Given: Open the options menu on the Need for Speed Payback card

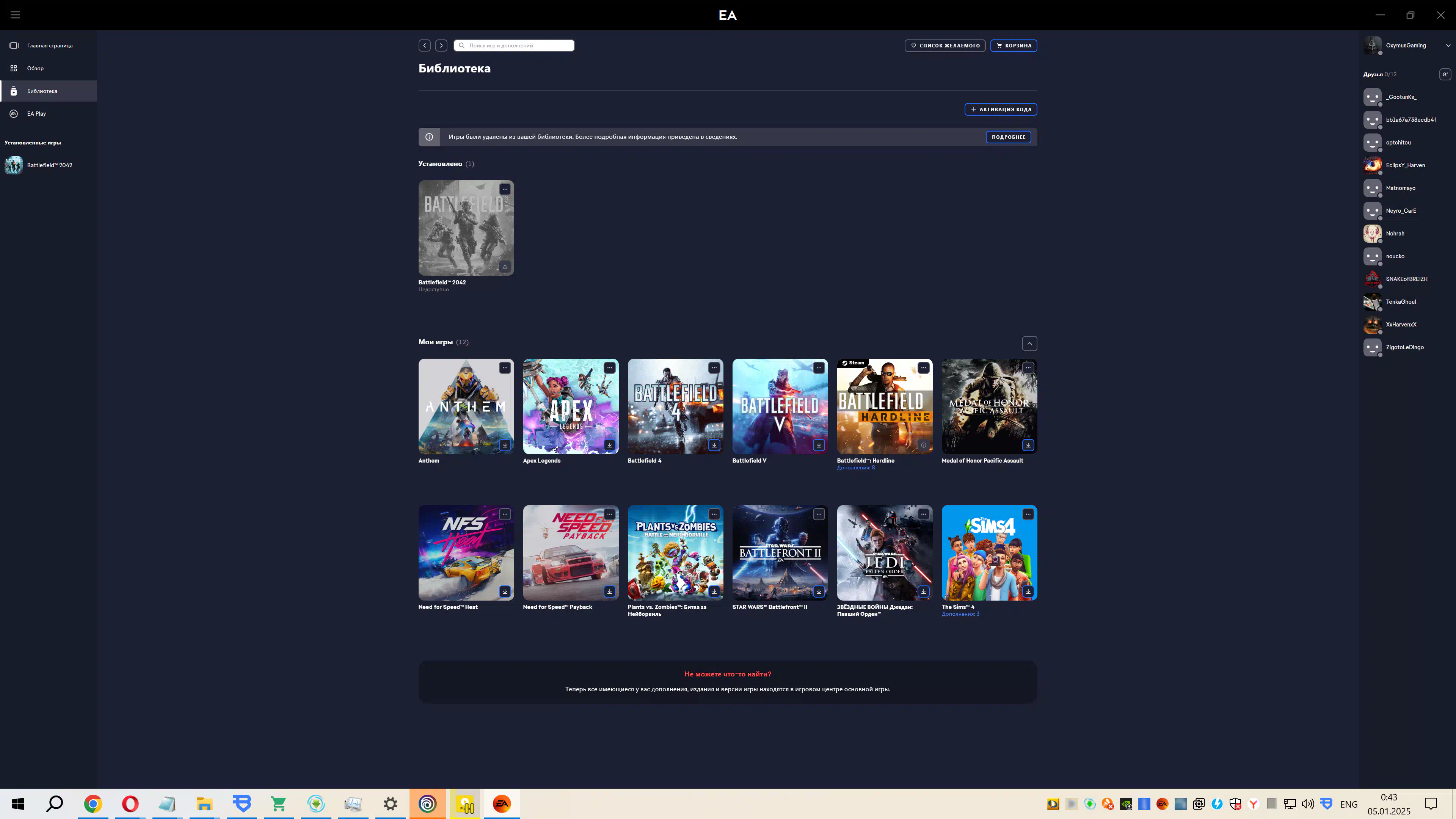Looking at the screenshot, I should coord(609,515).
